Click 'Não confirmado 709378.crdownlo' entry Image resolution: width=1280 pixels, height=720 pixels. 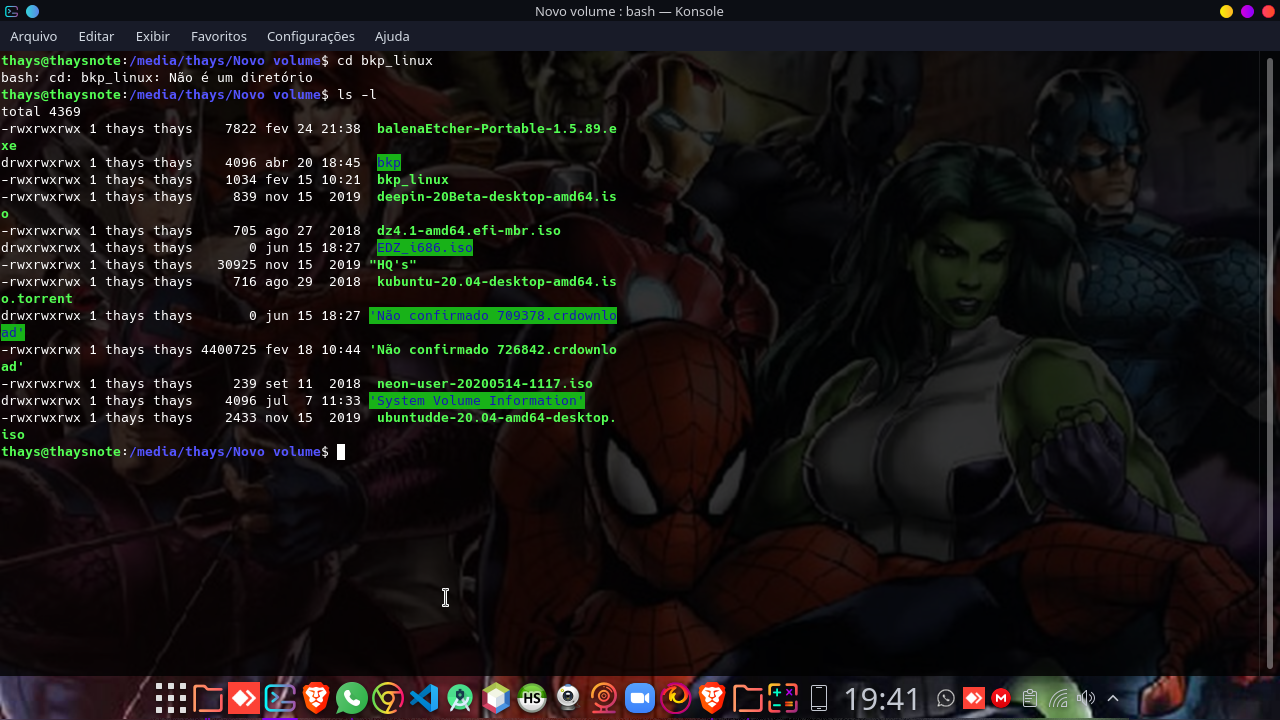(x=493, y=315)
